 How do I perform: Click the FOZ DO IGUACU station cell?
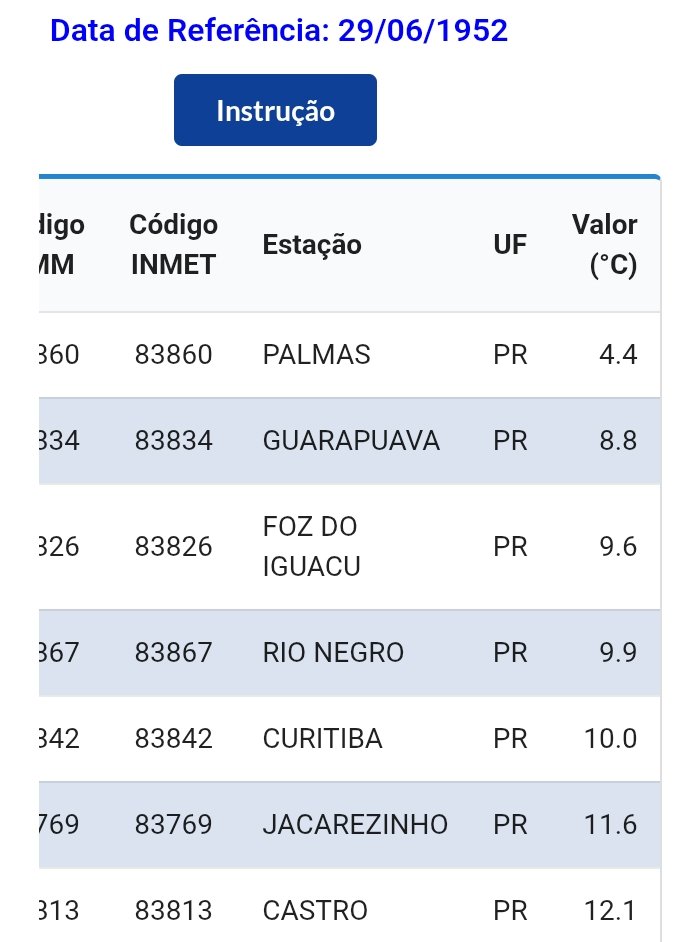(310, 547)
